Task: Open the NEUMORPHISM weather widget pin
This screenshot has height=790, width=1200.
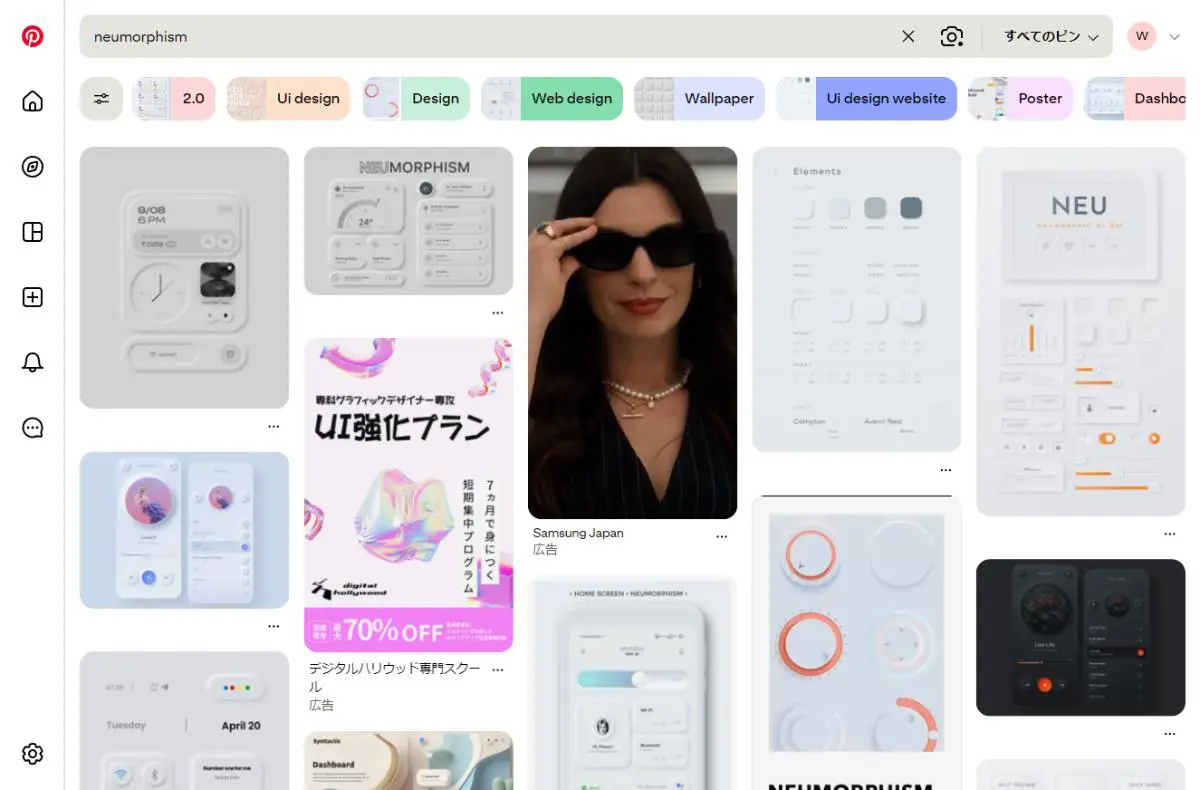Action: click(x=408, y=221)
